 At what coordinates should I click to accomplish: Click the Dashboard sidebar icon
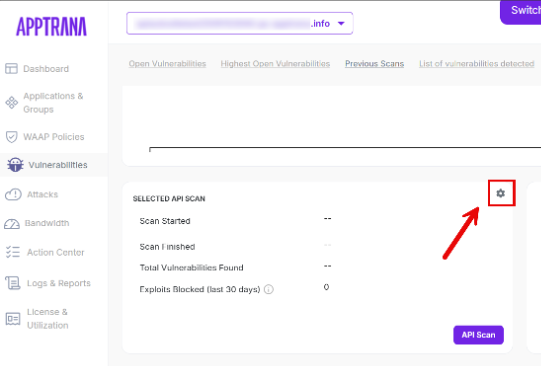[x=11, y=68]
